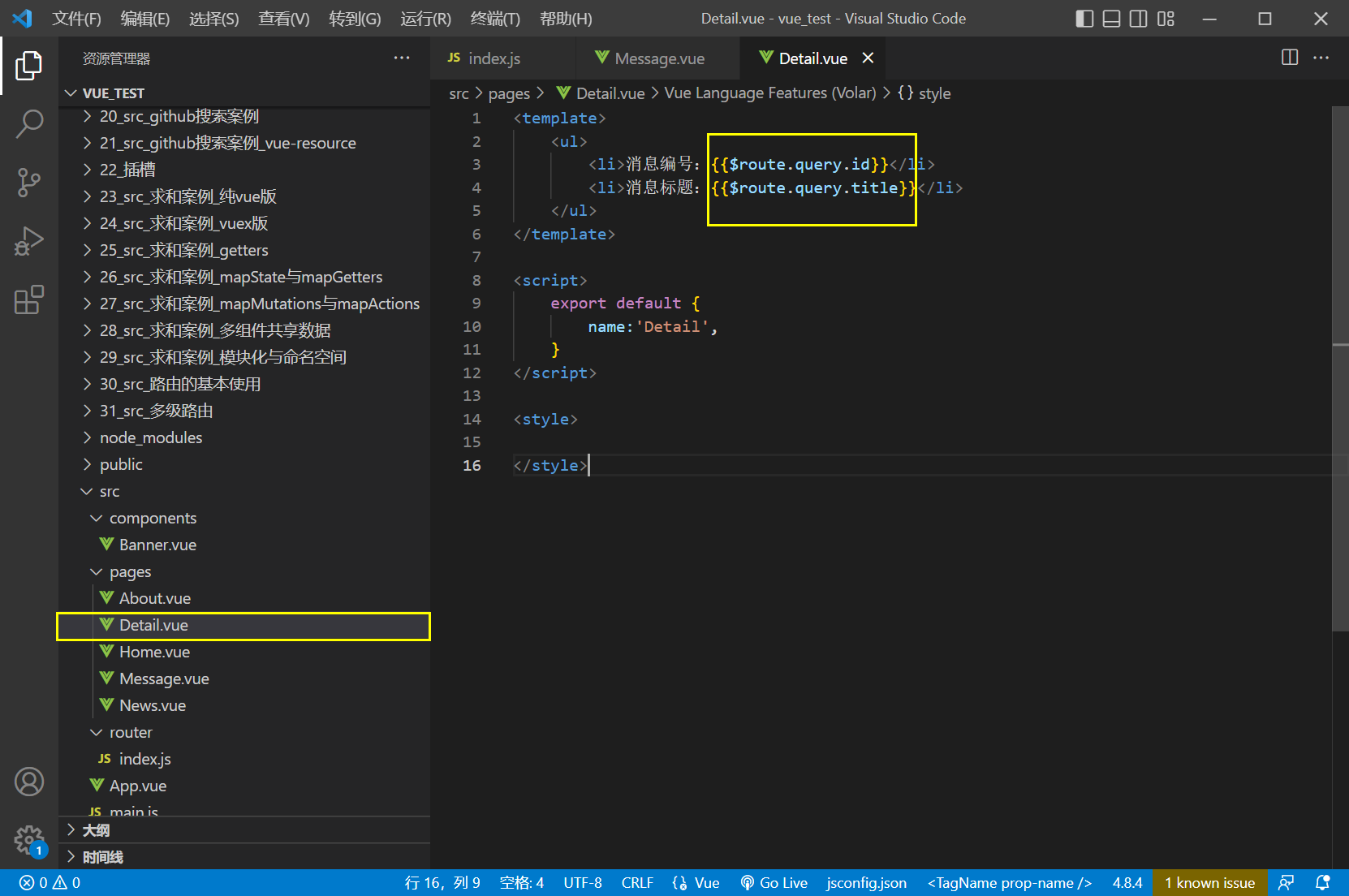Screen dimensions: 1349x896
Task: Change file encoding UTF-8
Action: [x=583, y=883]
